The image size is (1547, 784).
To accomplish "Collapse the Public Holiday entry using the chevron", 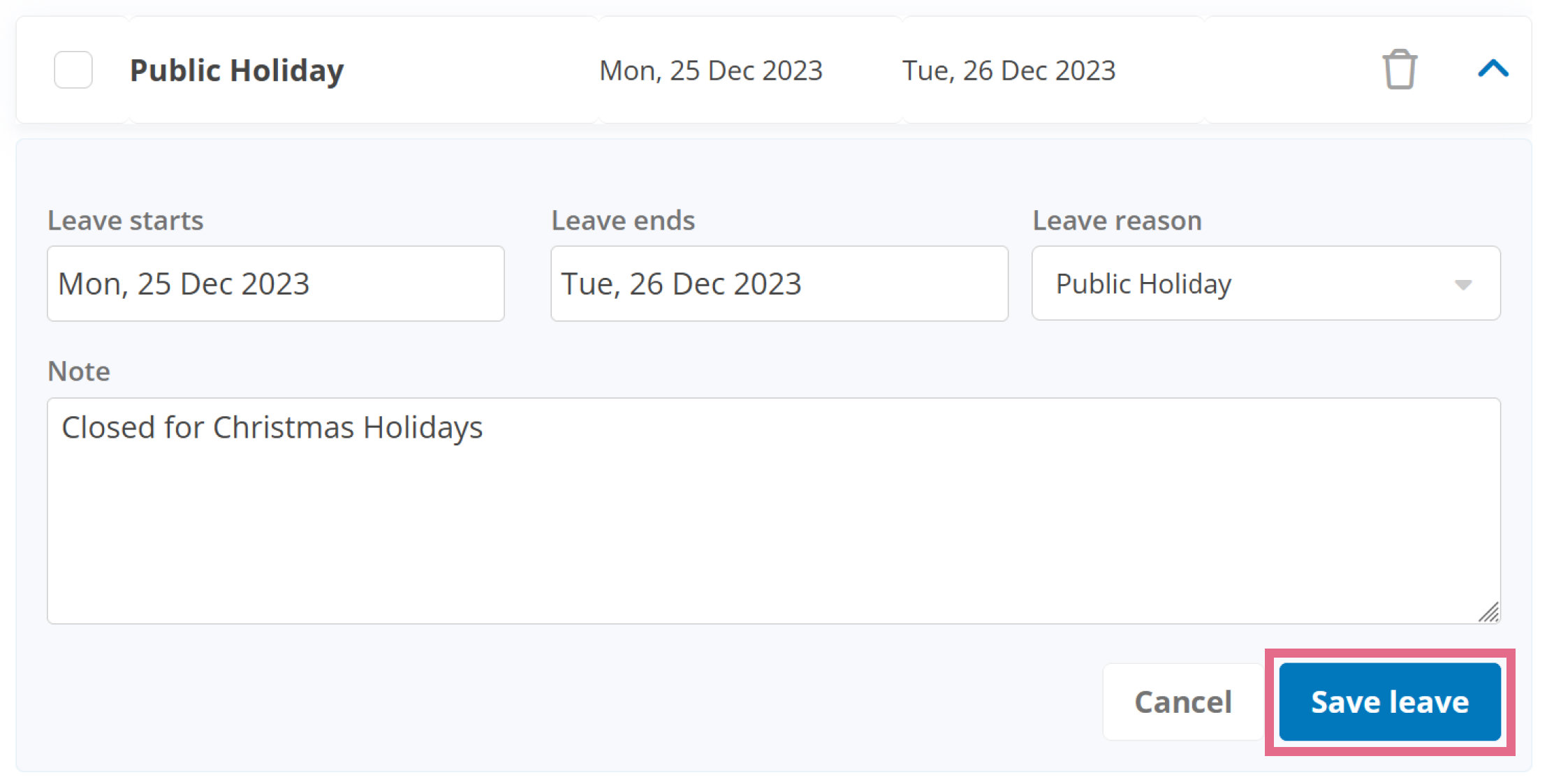I will (x=1493, y=68).
